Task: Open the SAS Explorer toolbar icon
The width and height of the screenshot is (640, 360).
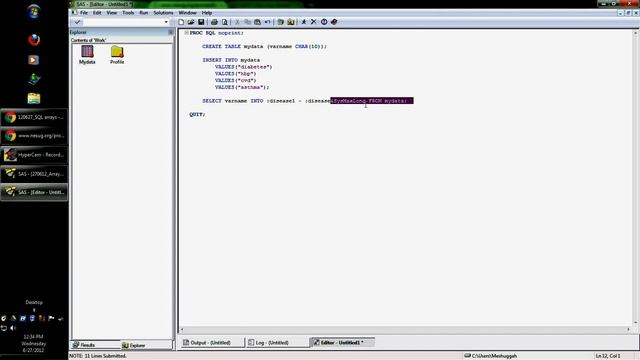Action: click(291, 22)
